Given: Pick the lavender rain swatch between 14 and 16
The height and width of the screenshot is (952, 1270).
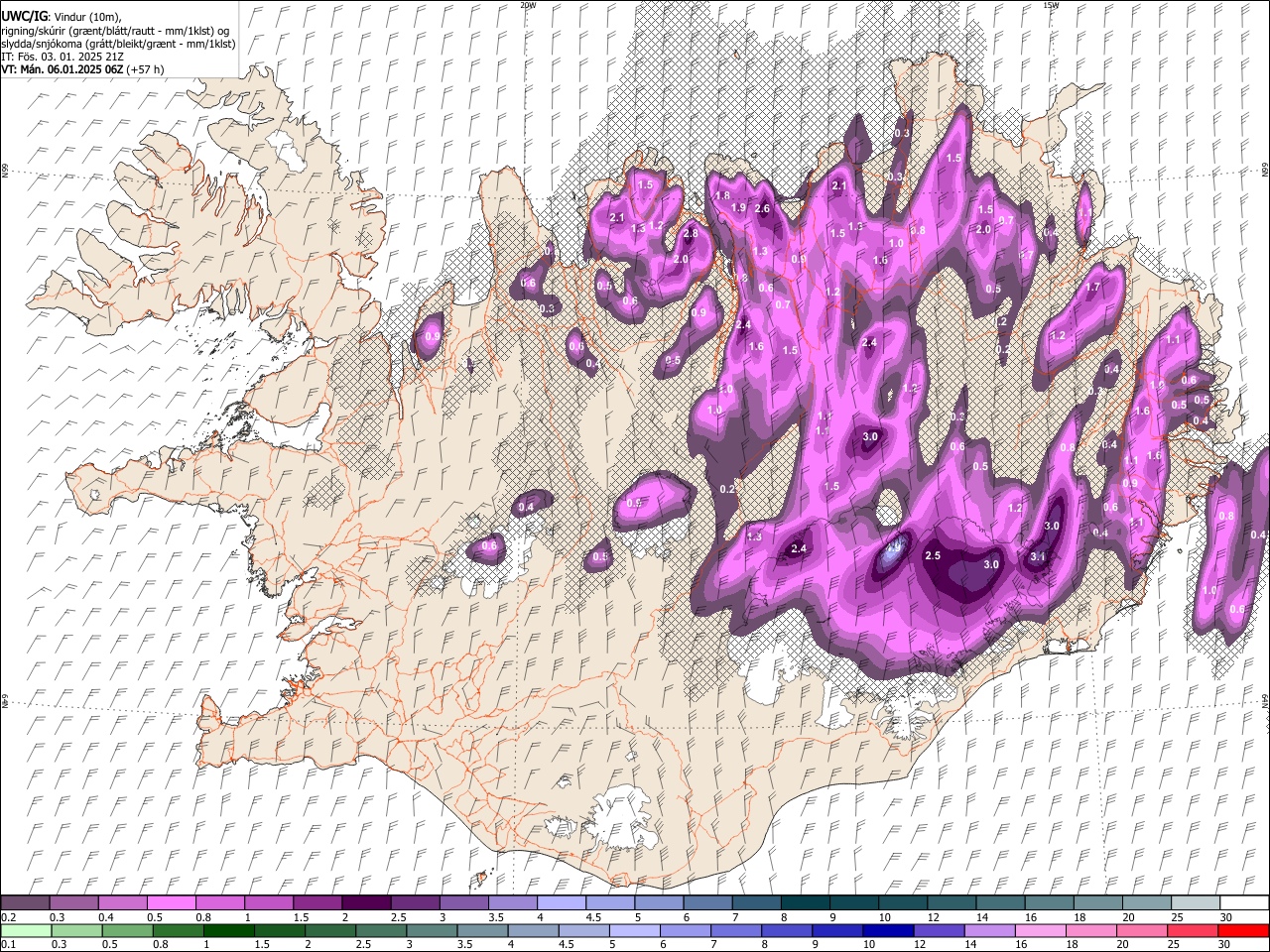Looking at the screenshot, I should pyautogui.click(x=989, y=930).
